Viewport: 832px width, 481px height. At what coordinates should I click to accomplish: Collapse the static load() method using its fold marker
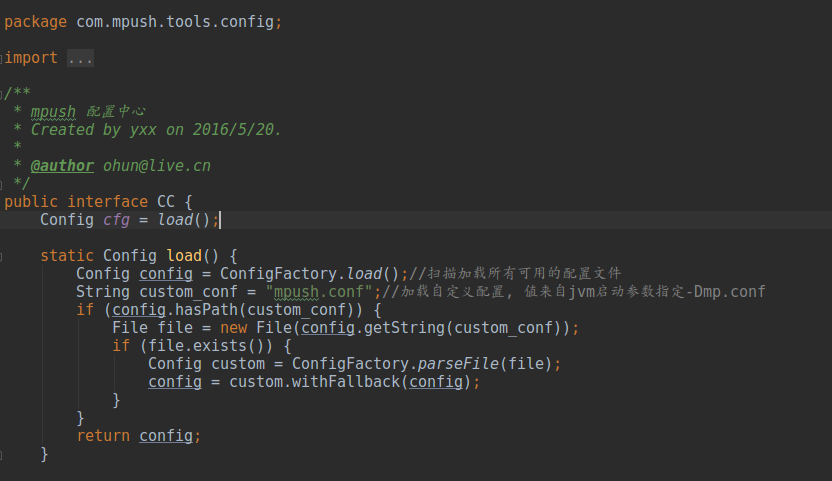(3, 256)
